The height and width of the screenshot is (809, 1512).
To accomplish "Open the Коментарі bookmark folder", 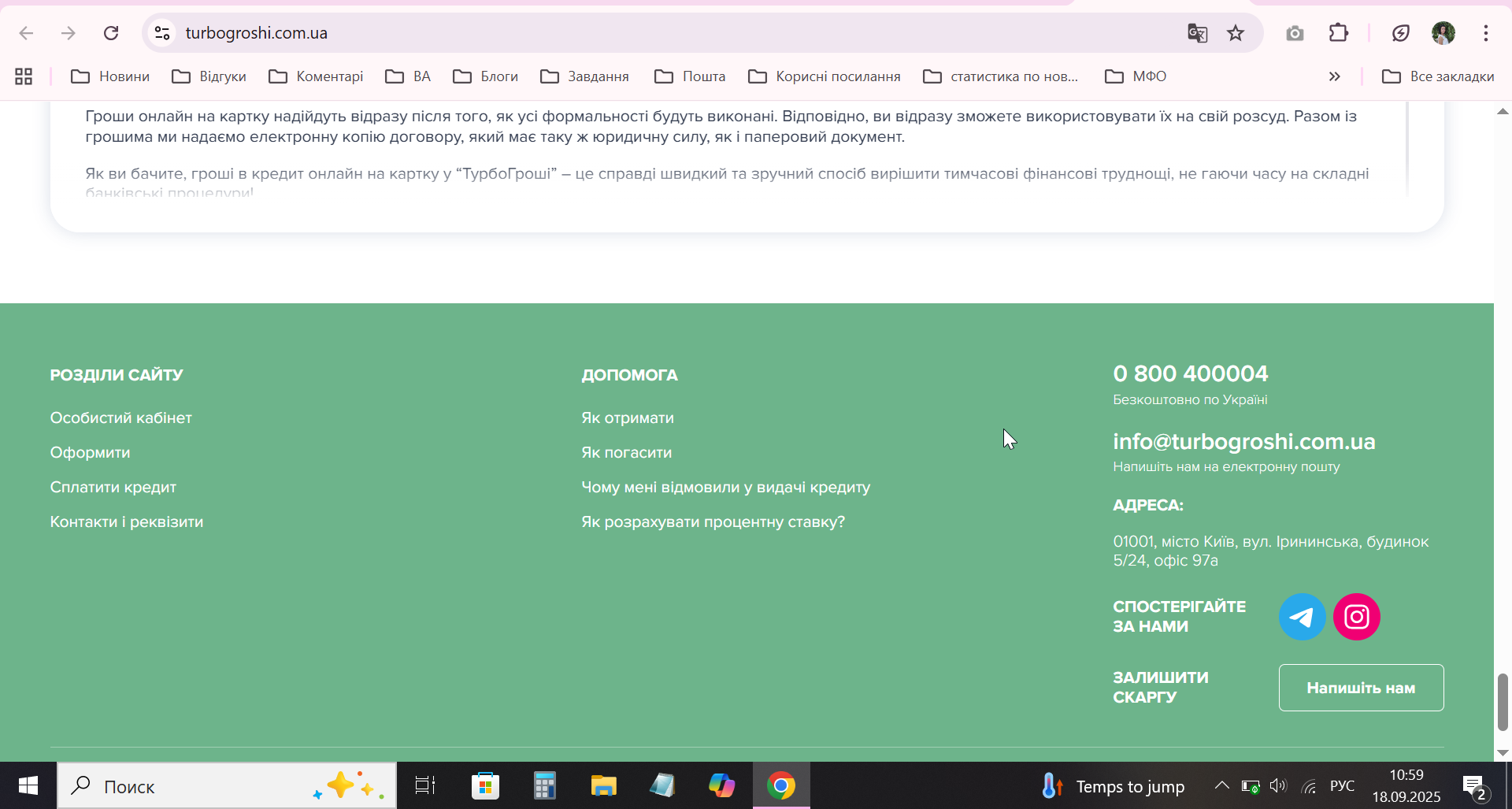I will click(x=316, y=76).
